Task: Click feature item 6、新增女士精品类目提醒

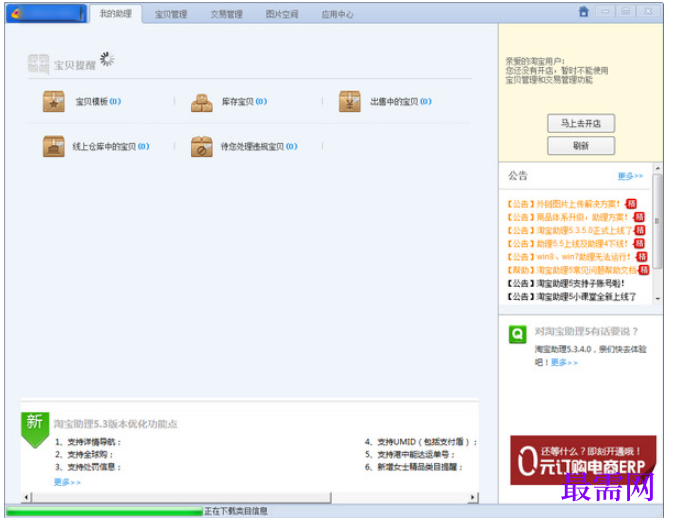Action: click(414, 467)
